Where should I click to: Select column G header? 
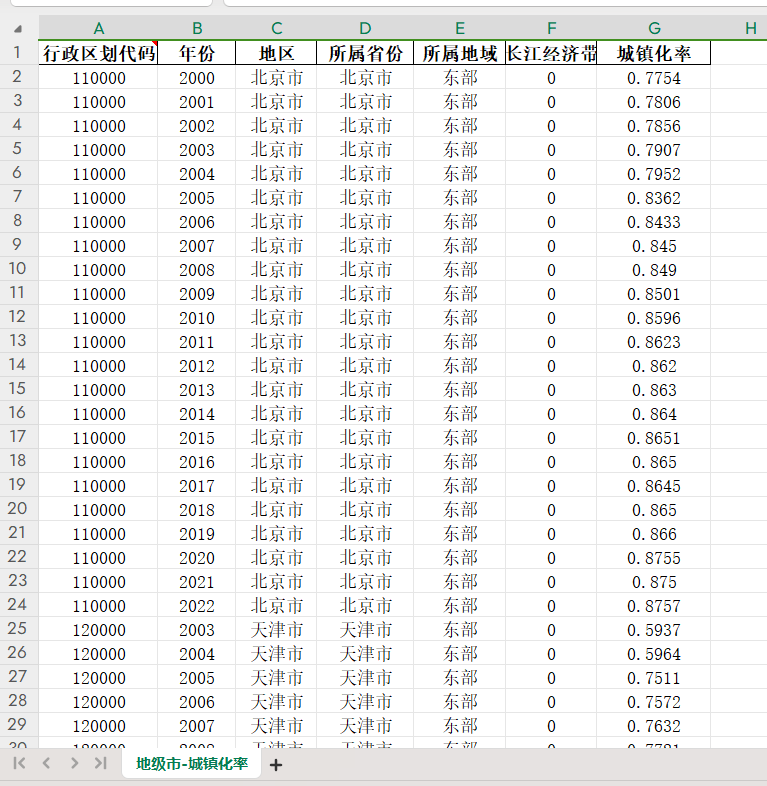(654, 28)
